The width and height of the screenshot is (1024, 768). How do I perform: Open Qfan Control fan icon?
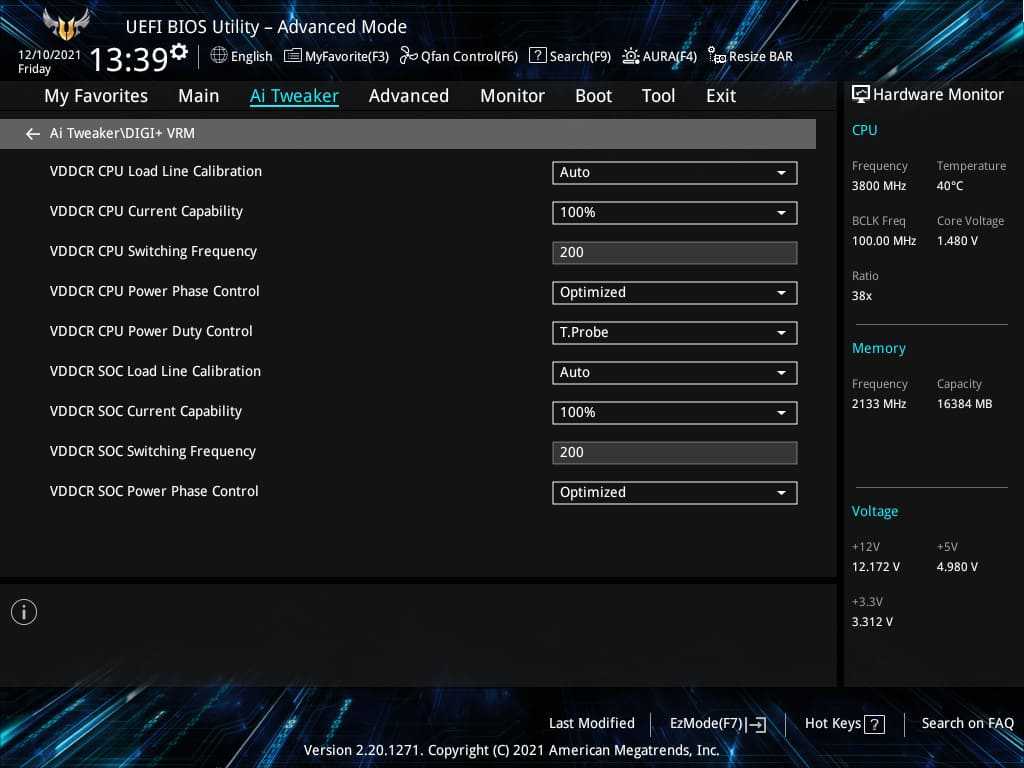(x=408, y=56)
